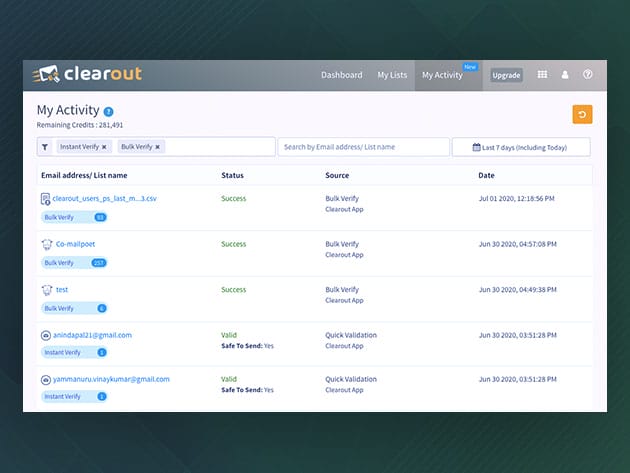Image resolution: width=630 pixels, height=473 pixels.
Task: Click the Clearout logo
Action: 92,75
